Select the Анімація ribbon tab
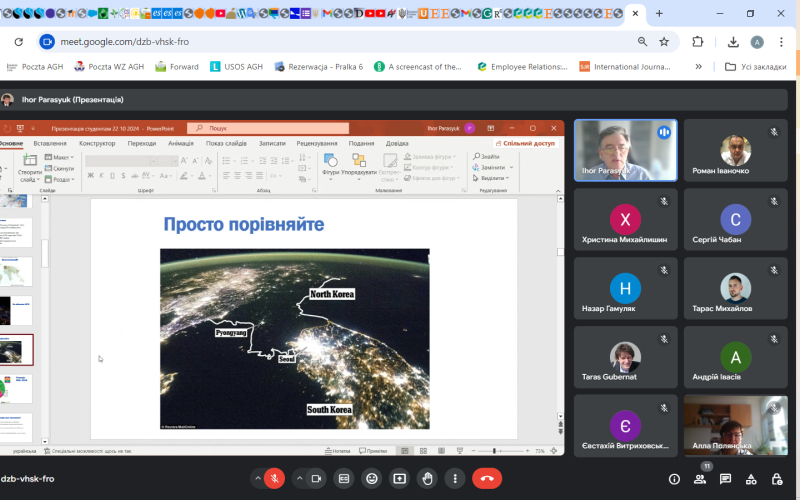 (181, 143)
